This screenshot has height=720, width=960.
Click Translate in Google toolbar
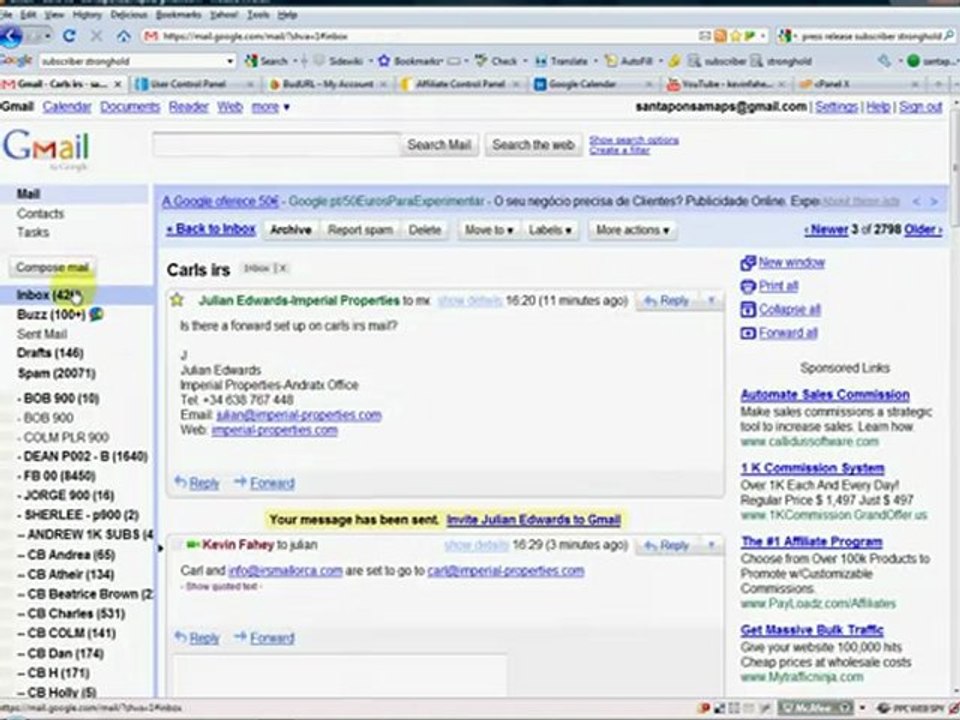(x=561, y=61)
